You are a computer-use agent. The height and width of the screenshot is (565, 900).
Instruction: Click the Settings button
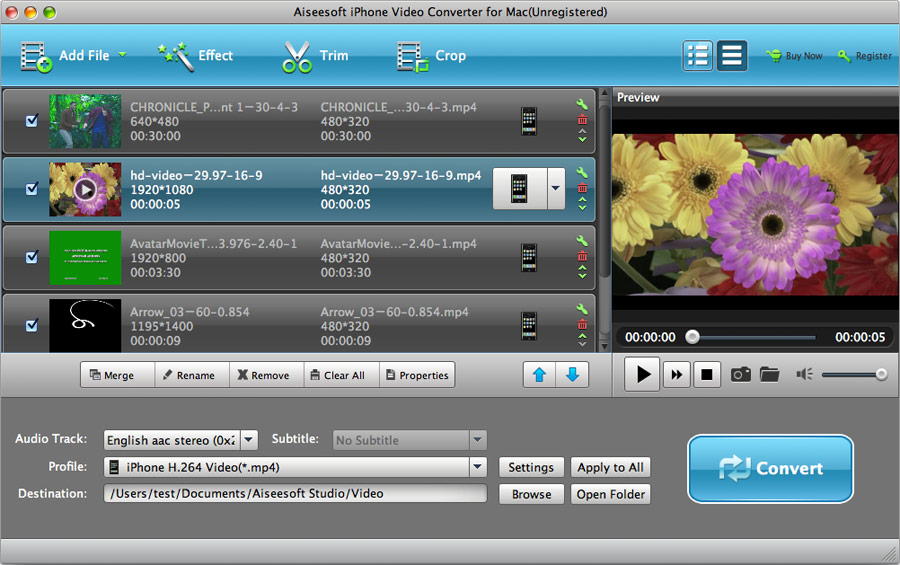(x=531, y=467)
